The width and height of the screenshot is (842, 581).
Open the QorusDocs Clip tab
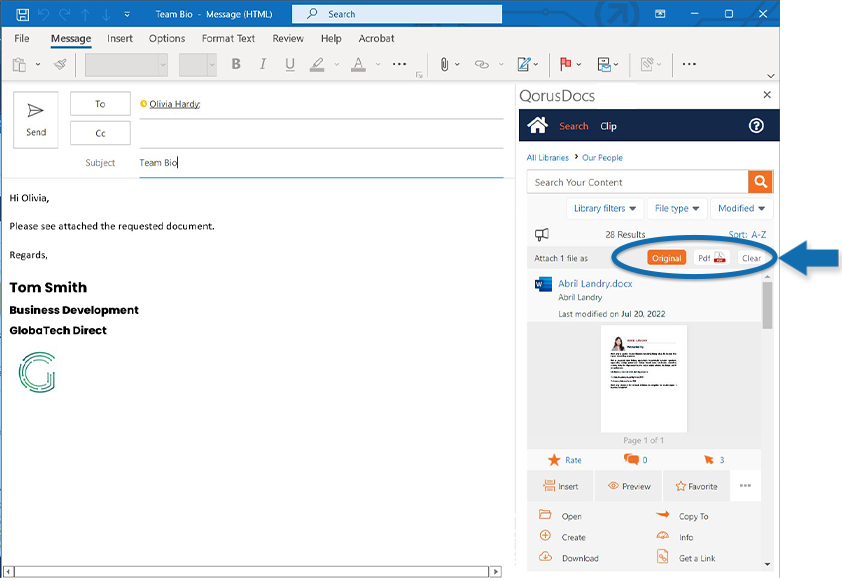coord(608,126)
